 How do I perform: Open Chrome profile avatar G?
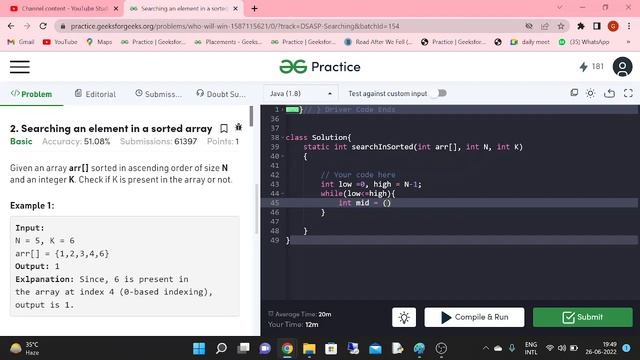tap(613, 26)
